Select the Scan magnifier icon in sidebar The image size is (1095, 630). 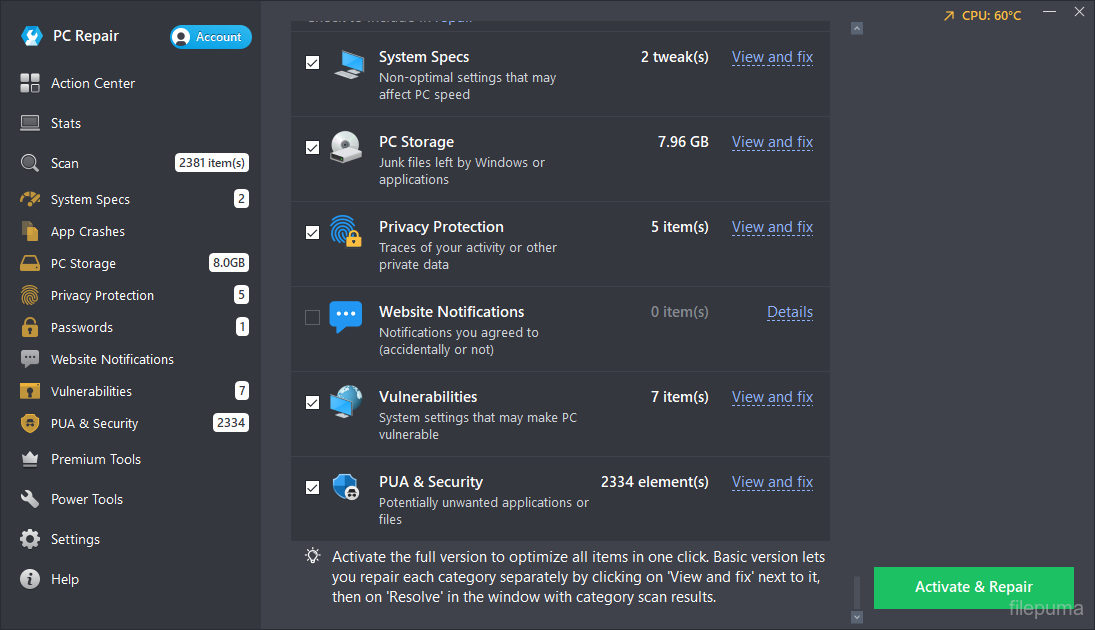30,163
